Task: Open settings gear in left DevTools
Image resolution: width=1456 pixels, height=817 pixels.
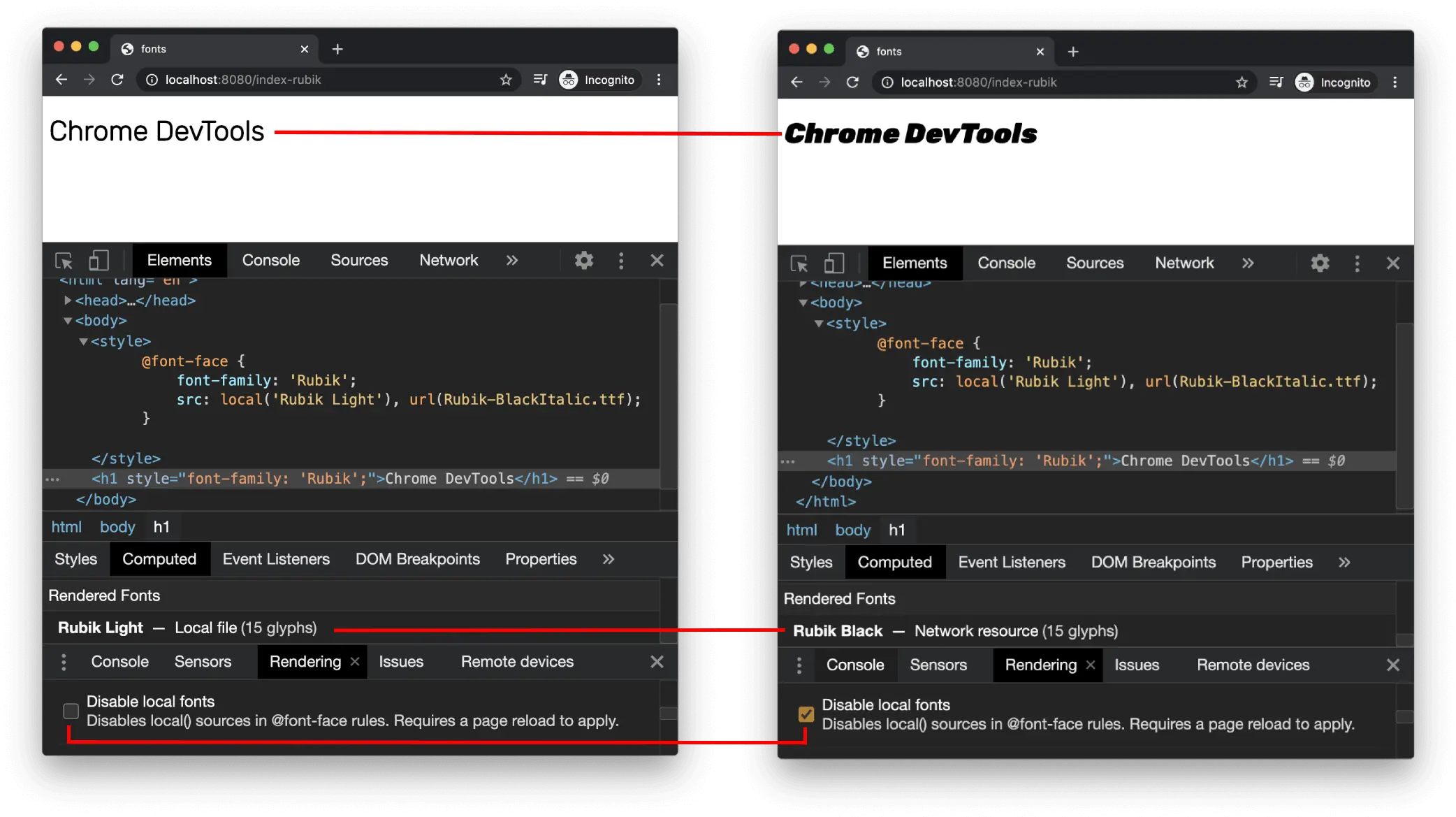Action: (x=584, y=261)
